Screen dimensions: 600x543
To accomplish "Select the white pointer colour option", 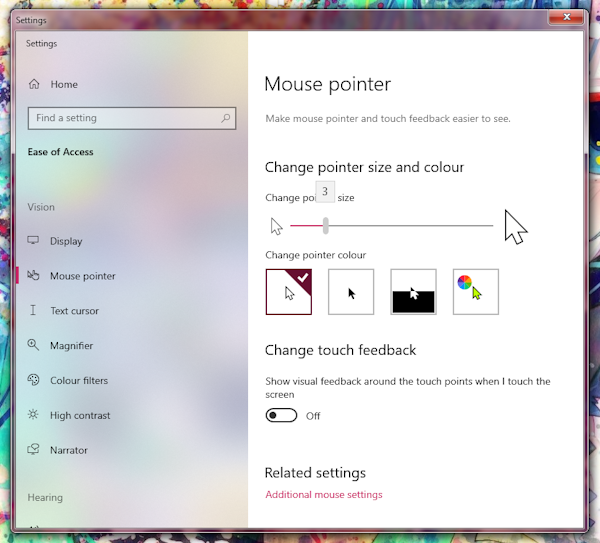I will (x=288, y=292).
